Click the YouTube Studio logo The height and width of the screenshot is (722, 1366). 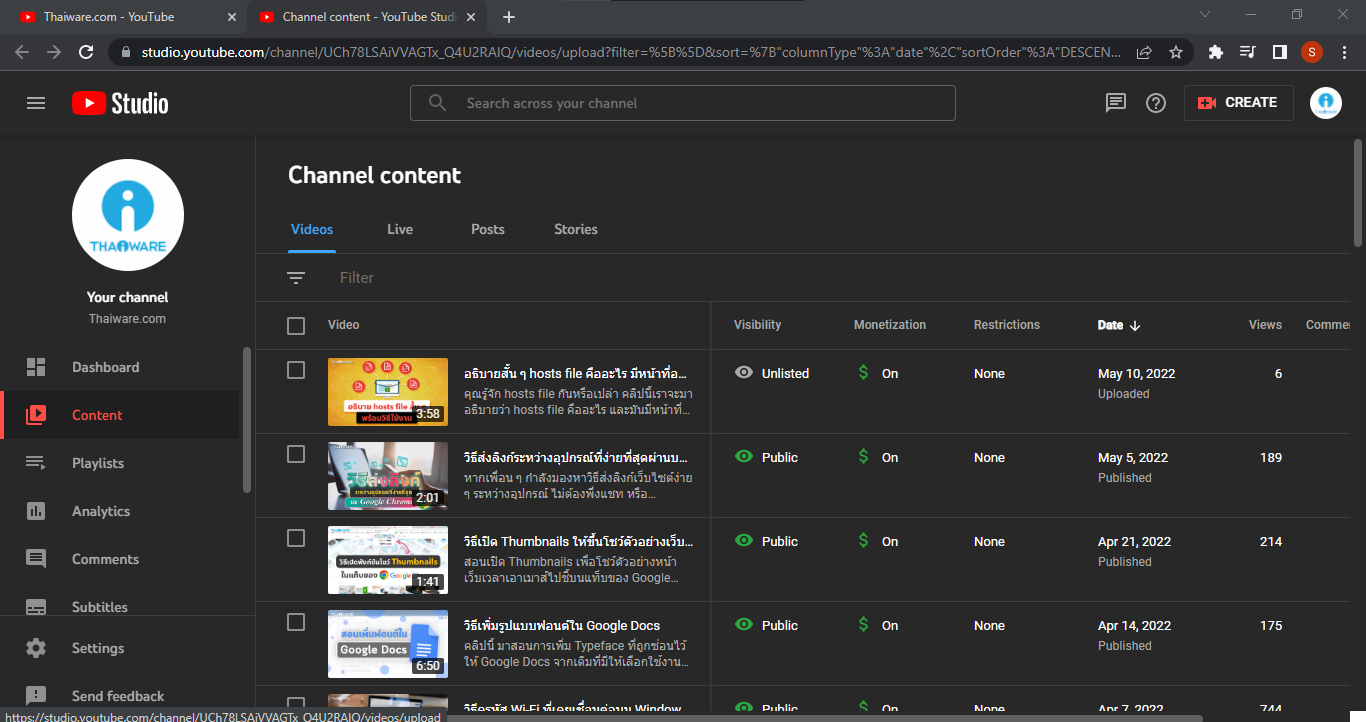click(120, 103)
